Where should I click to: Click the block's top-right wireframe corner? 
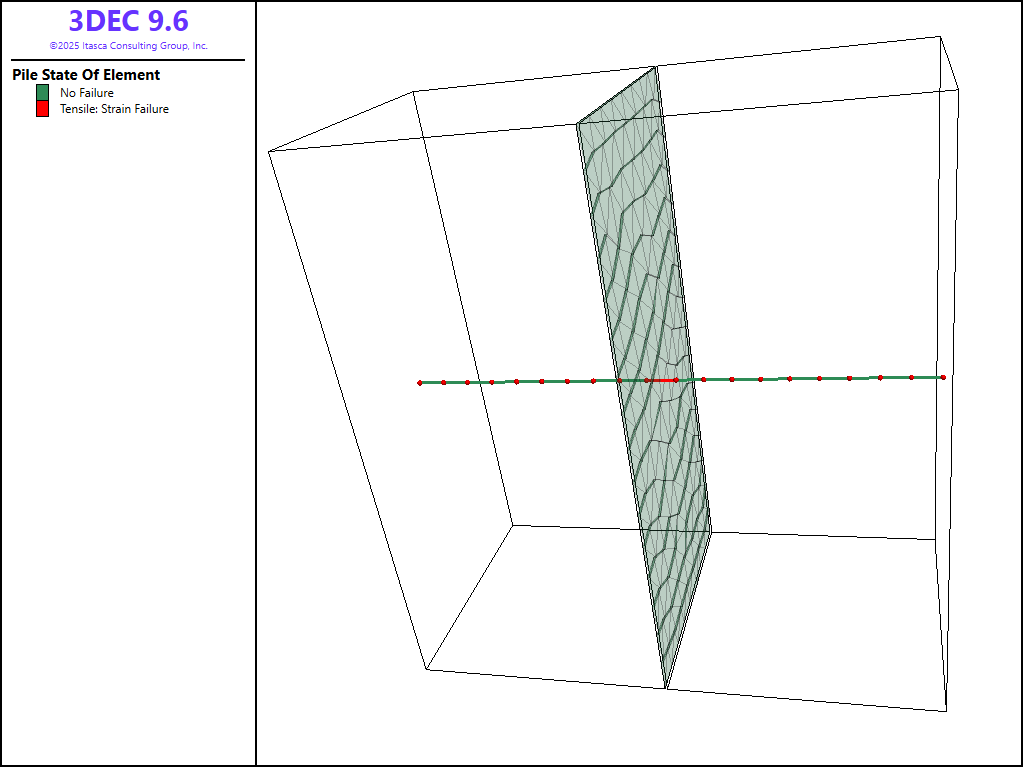click(x=939, y=36)
